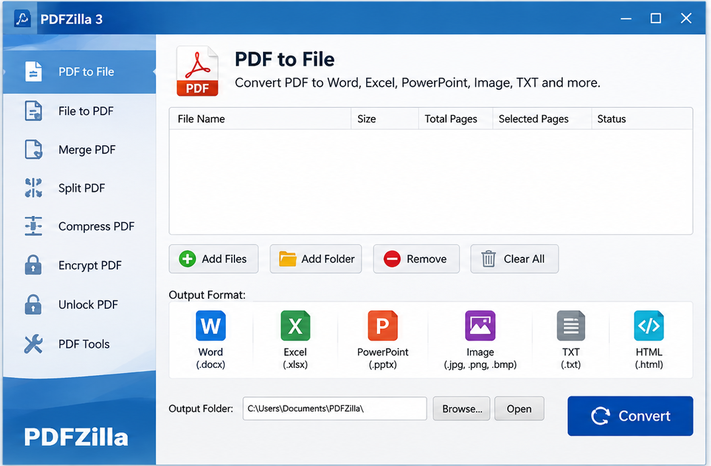Sort by the File Name column header
Viewport: 711px width, 466px height.
[260, 119]
